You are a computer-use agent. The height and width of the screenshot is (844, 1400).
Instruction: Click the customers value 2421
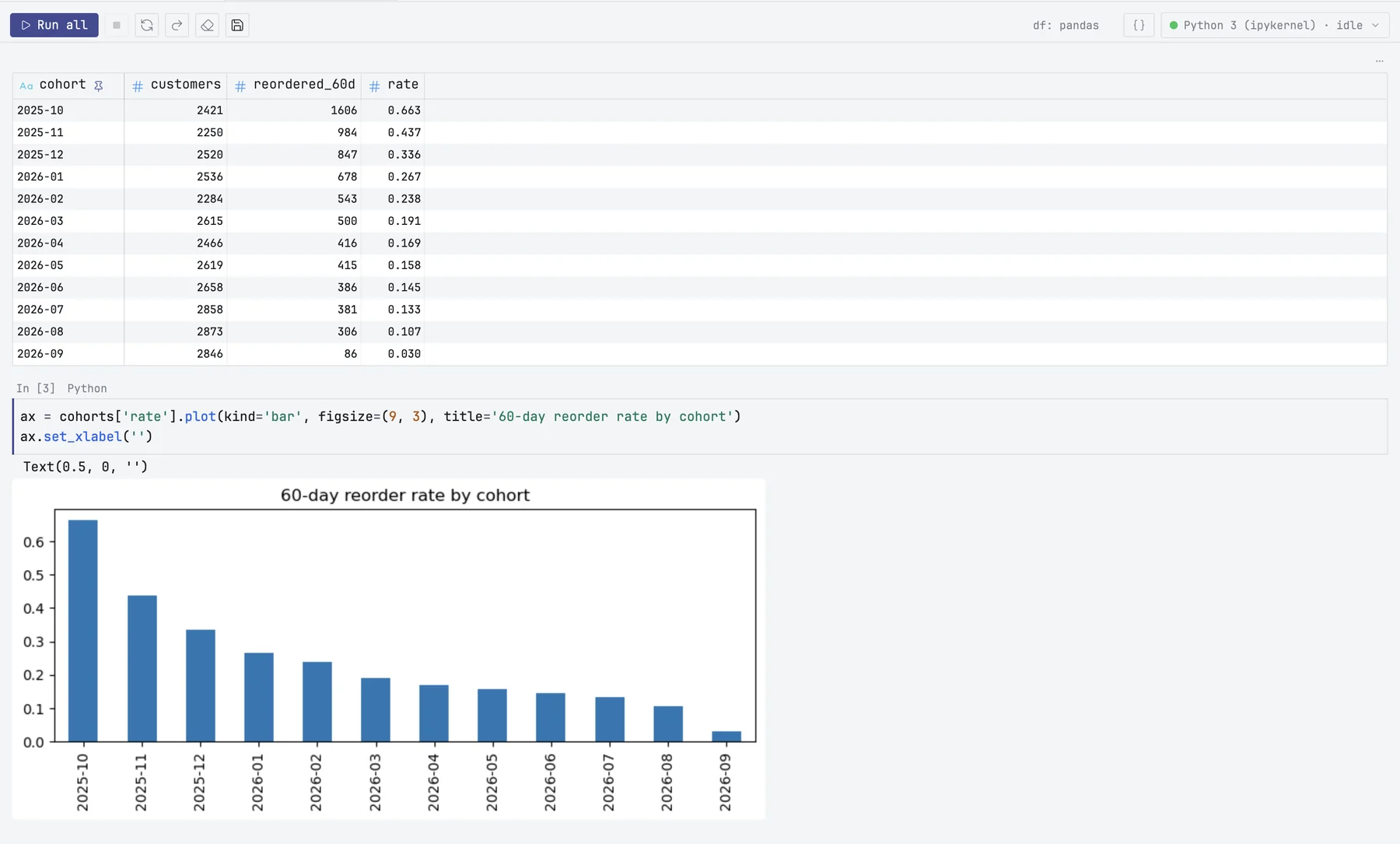click(210, 110)
